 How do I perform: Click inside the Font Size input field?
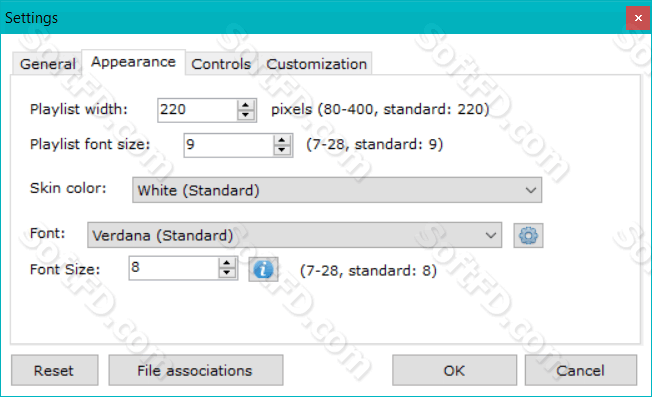tap(174, 268)
